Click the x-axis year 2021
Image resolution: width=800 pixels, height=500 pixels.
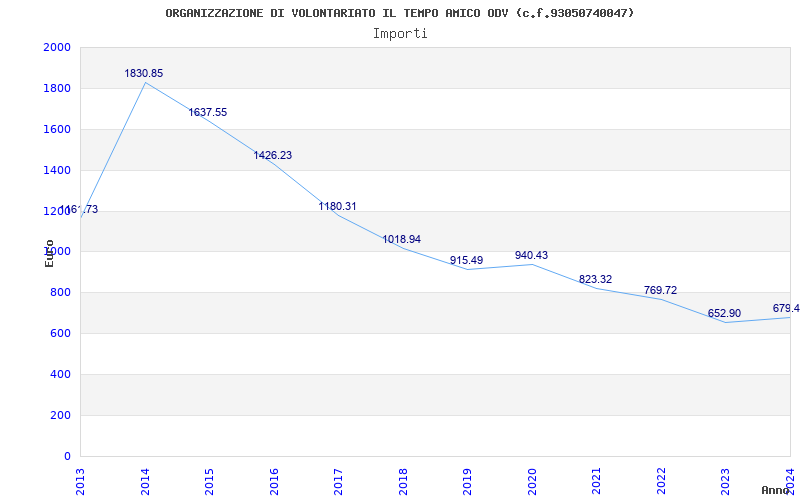596,482
